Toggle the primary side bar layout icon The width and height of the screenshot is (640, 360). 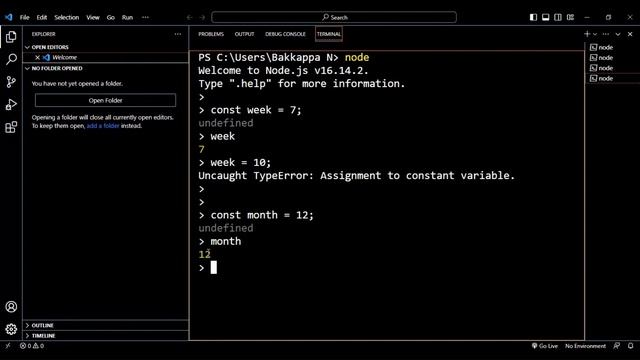pos(533,17)
